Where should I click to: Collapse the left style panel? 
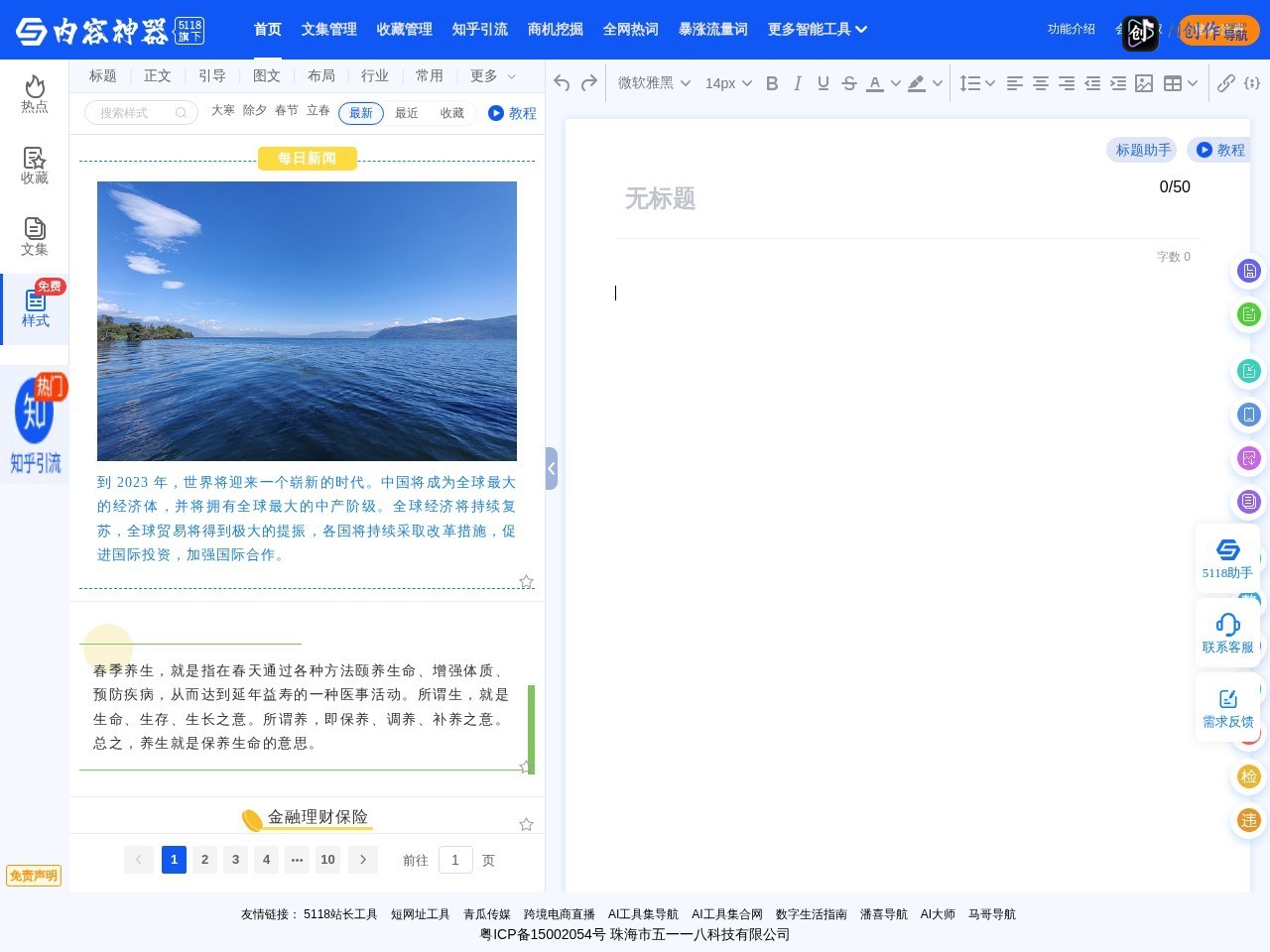pyautogui.click(x=552, y=468)
